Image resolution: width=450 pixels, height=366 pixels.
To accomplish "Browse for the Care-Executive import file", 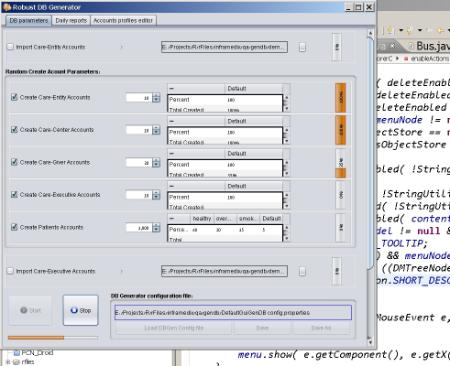I will pos(302,271).
